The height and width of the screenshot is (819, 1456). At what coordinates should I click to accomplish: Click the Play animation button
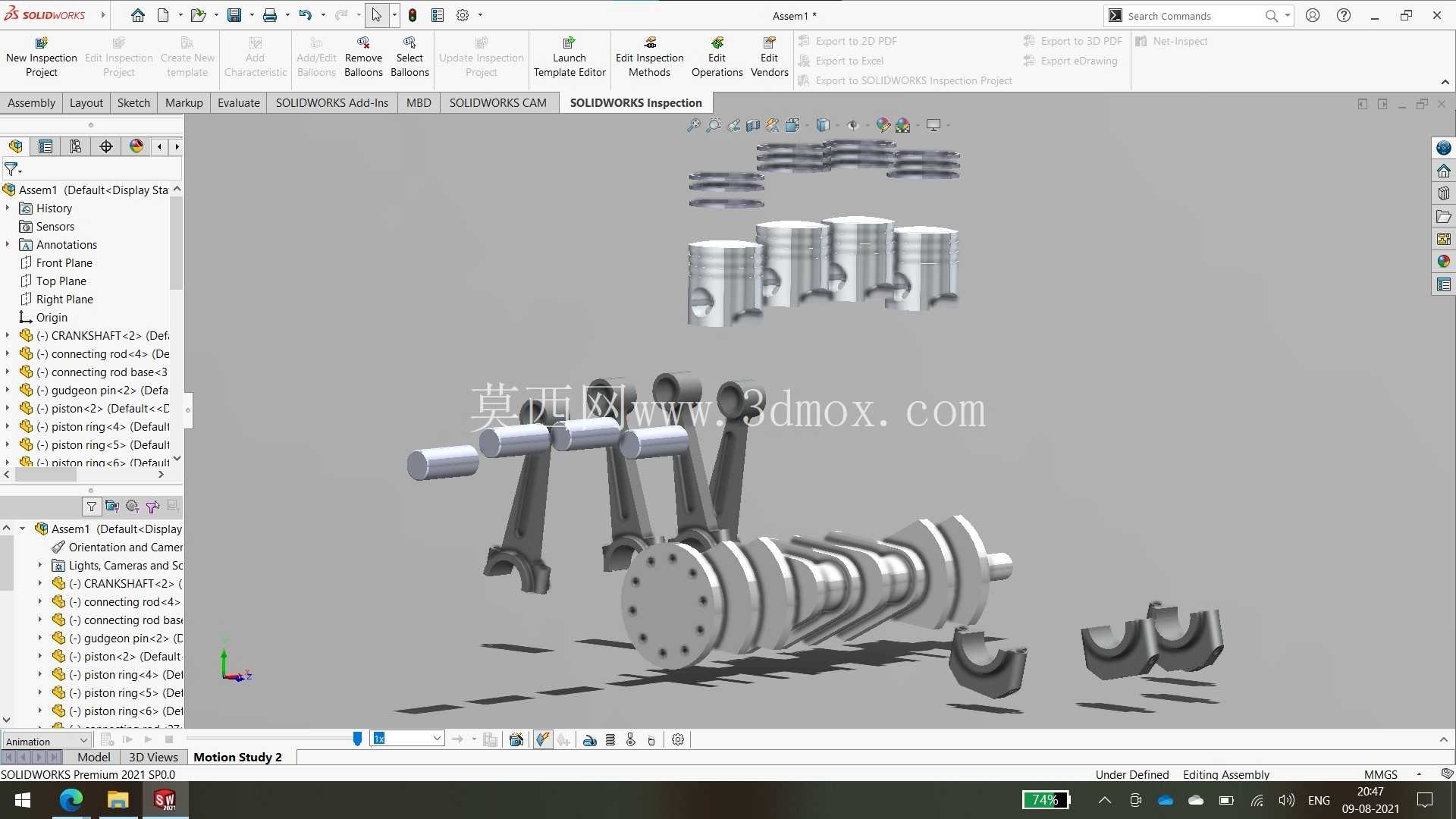coord(148,739)
